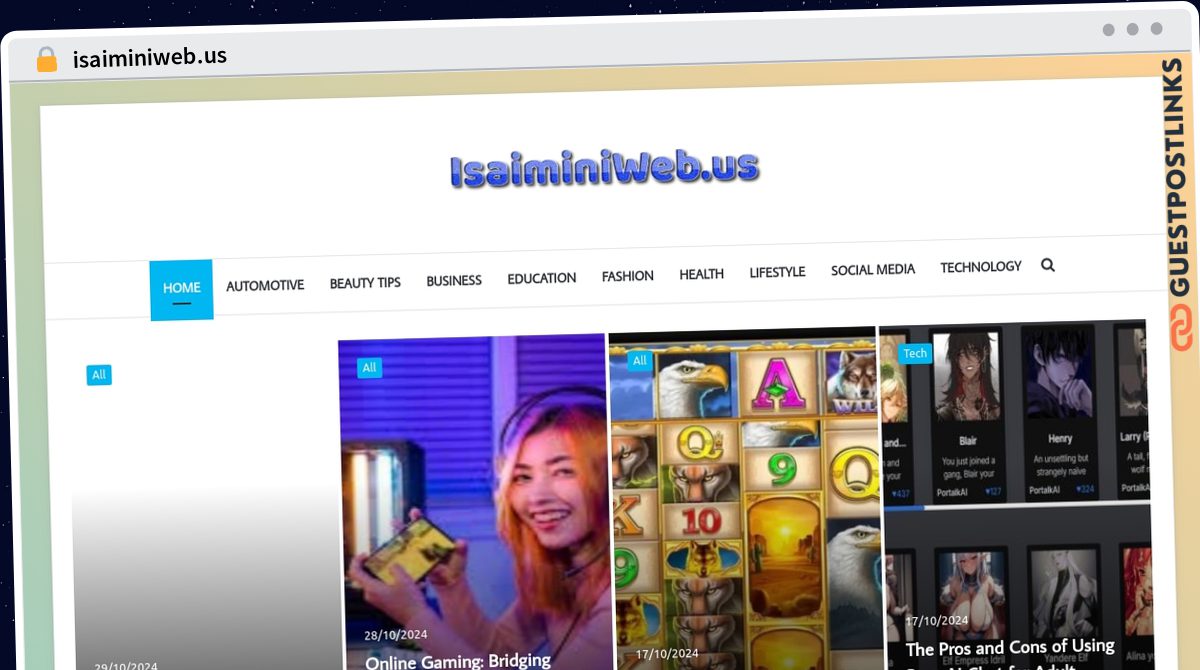
Task: Open the BUSINESS category
Action: point(454,280)
